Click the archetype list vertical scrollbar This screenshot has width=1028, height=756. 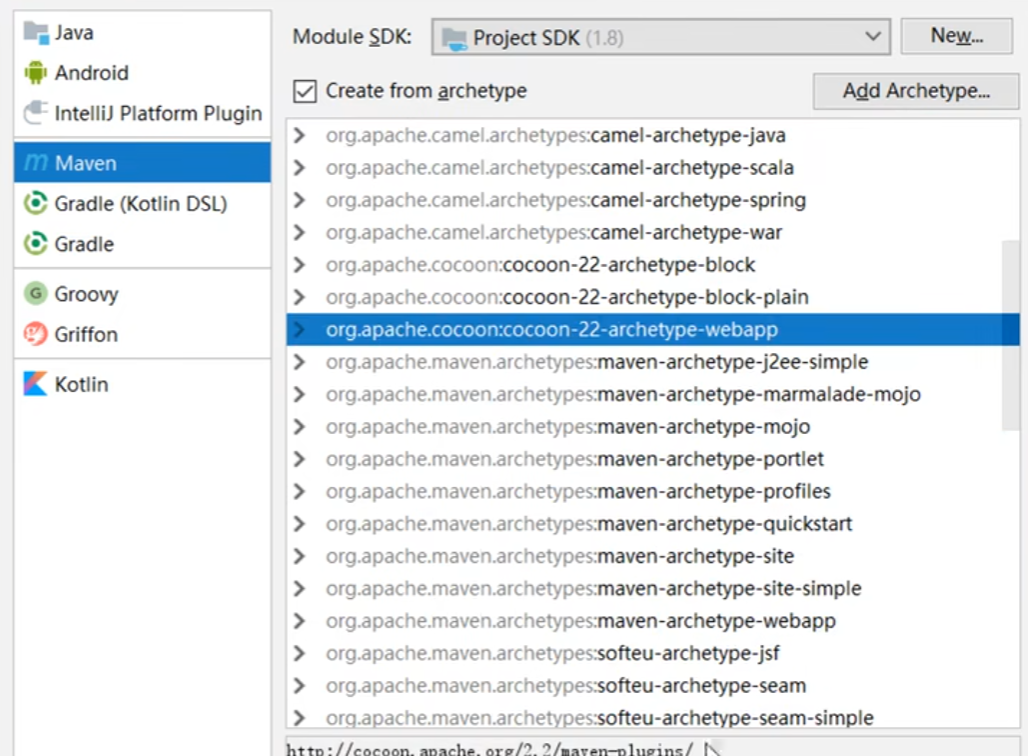coord(1010,334)
